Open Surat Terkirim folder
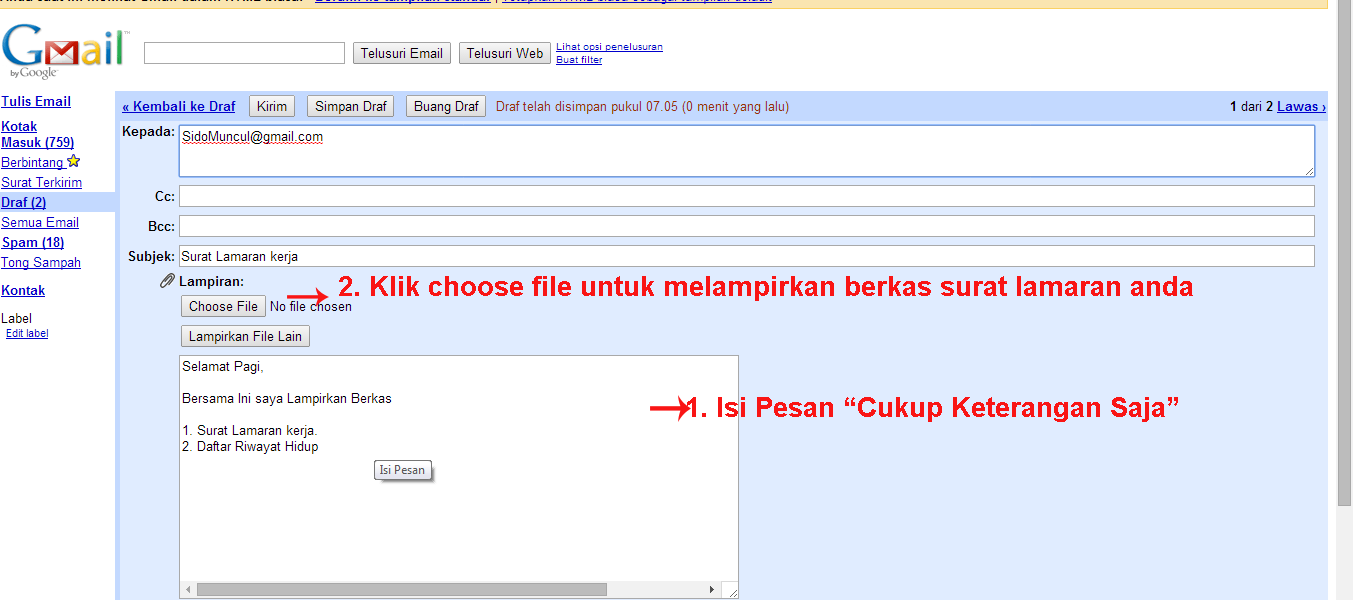Viewport: 1353px width, 600px height. [x=42, y=182]
